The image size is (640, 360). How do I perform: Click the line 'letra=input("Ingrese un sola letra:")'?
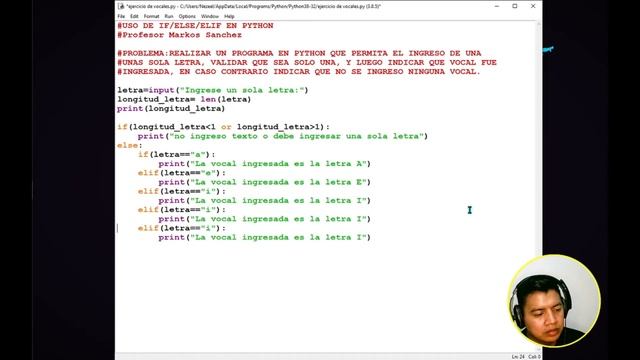[213, 90]
